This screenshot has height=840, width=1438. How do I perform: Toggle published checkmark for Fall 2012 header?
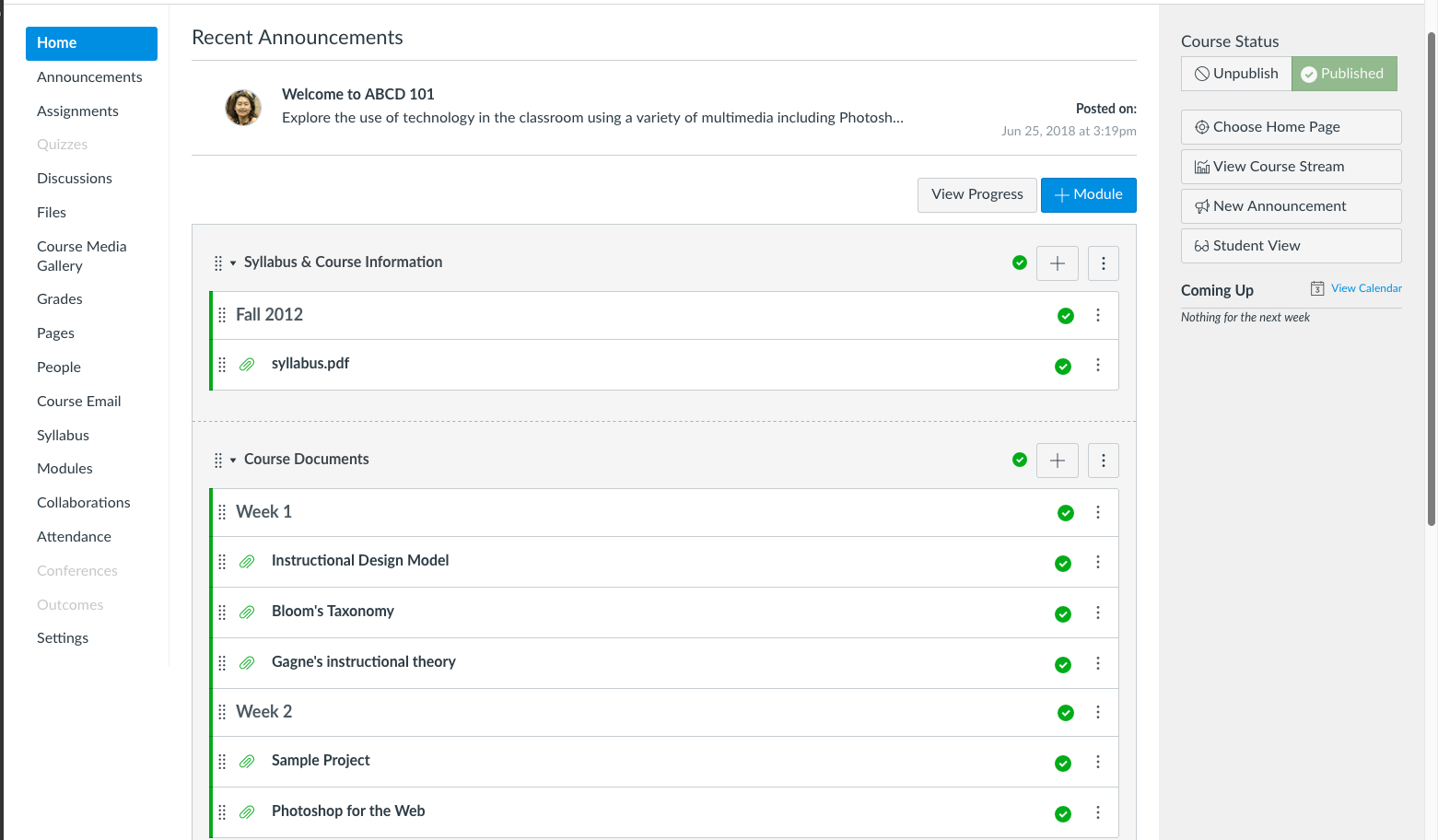1066,316
